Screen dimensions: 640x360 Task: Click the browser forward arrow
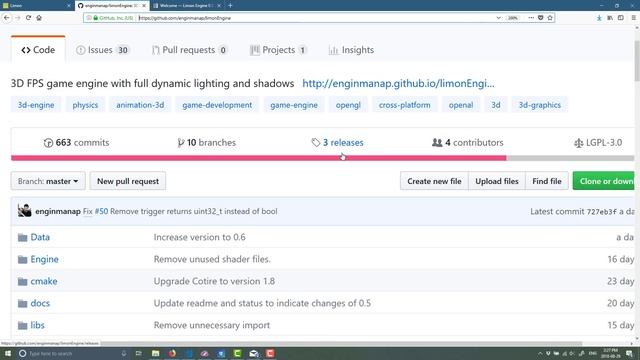(x=18, y=18)
